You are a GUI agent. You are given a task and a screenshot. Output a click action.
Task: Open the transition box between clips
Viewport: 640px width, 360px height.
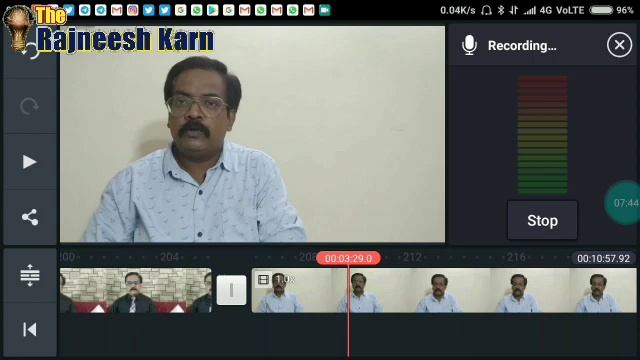231,290
